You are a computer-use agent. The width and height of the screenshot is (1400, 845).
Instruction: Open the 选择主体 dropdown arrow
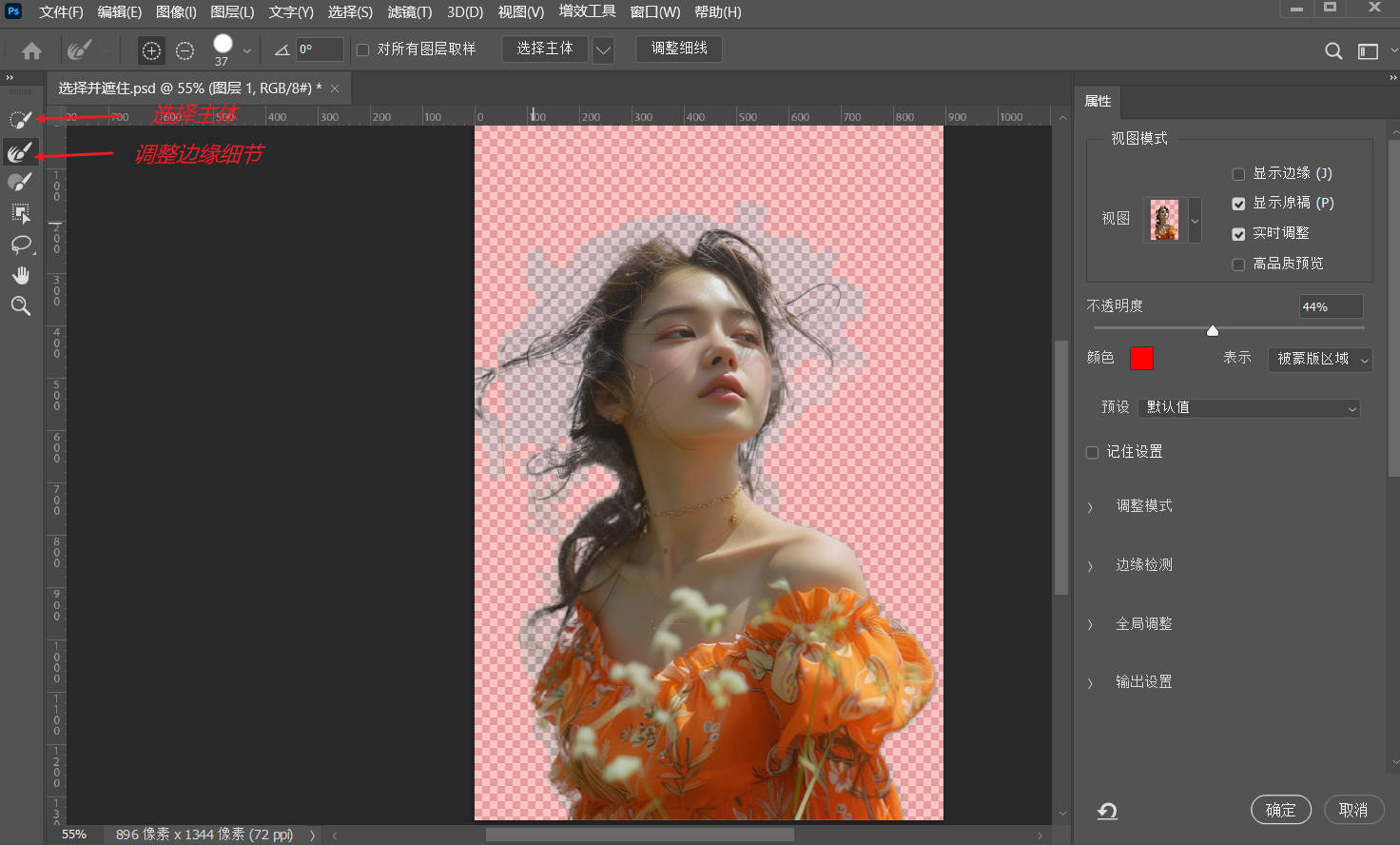pos(603,49)
